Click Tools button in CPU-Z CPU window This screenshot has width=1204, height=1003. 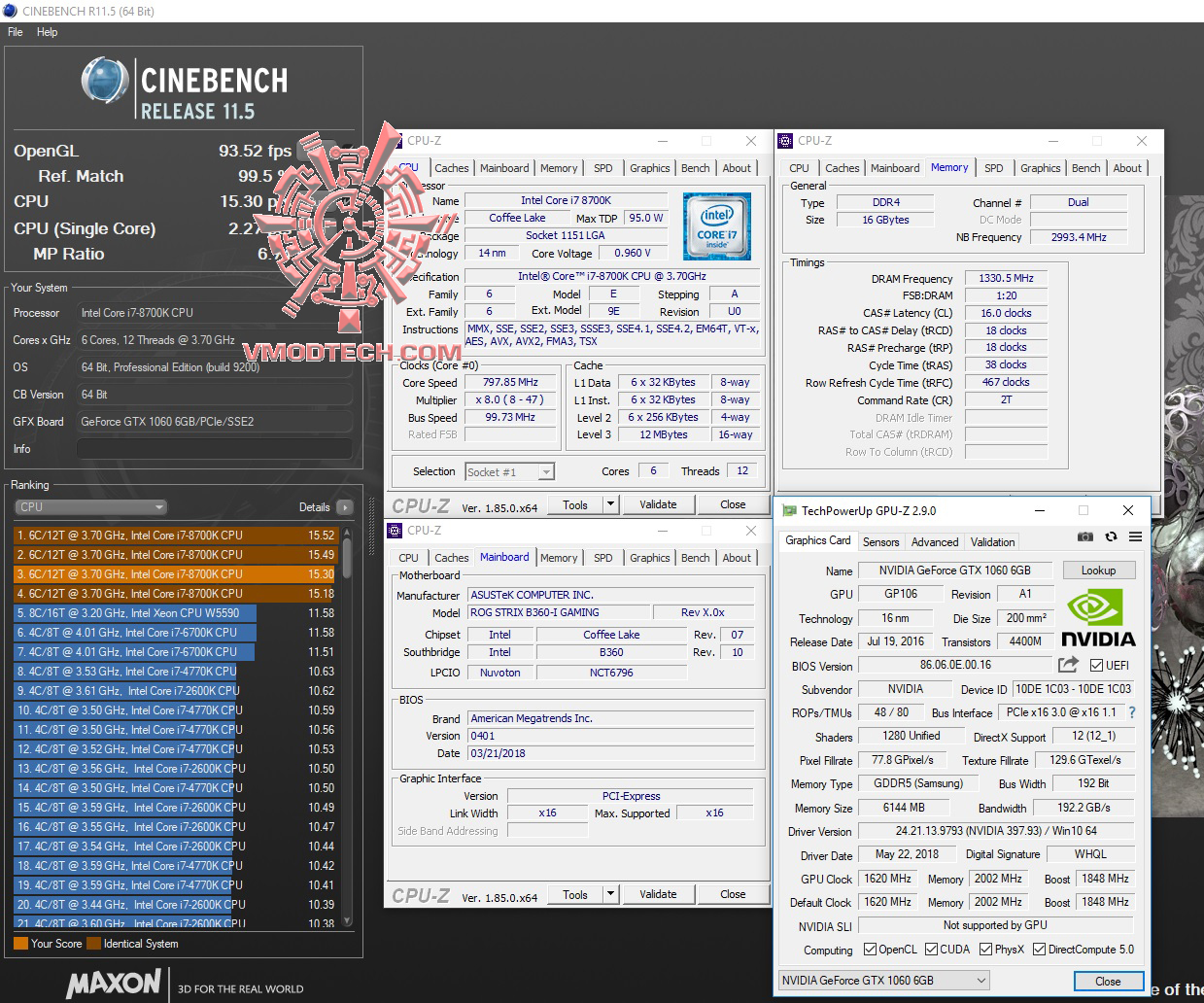pyautogui.click(x=575, y=504)
